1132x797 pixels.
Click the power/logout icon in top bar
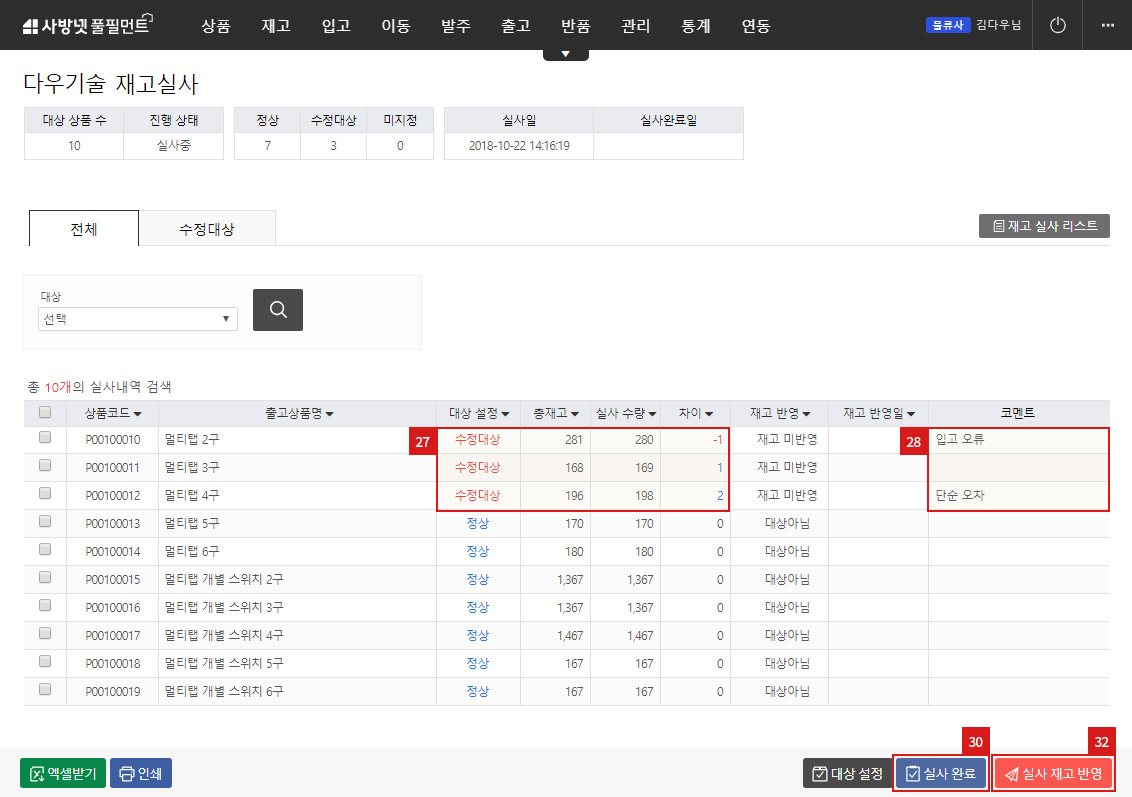click(x=1057, y=26)
